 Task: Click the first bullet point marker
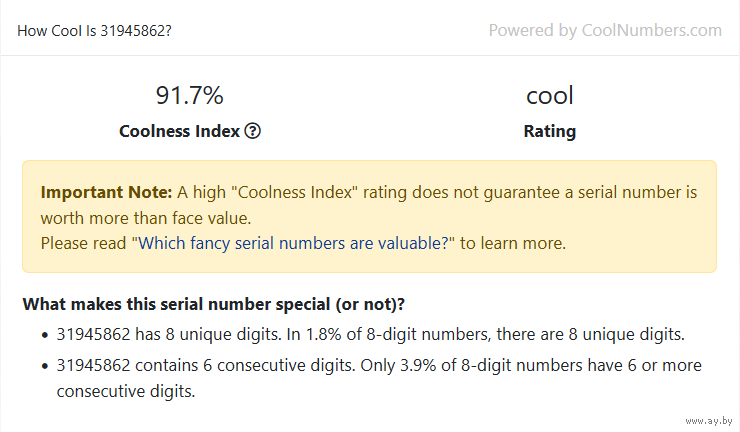pyautogui.click(x=45, y=335)
